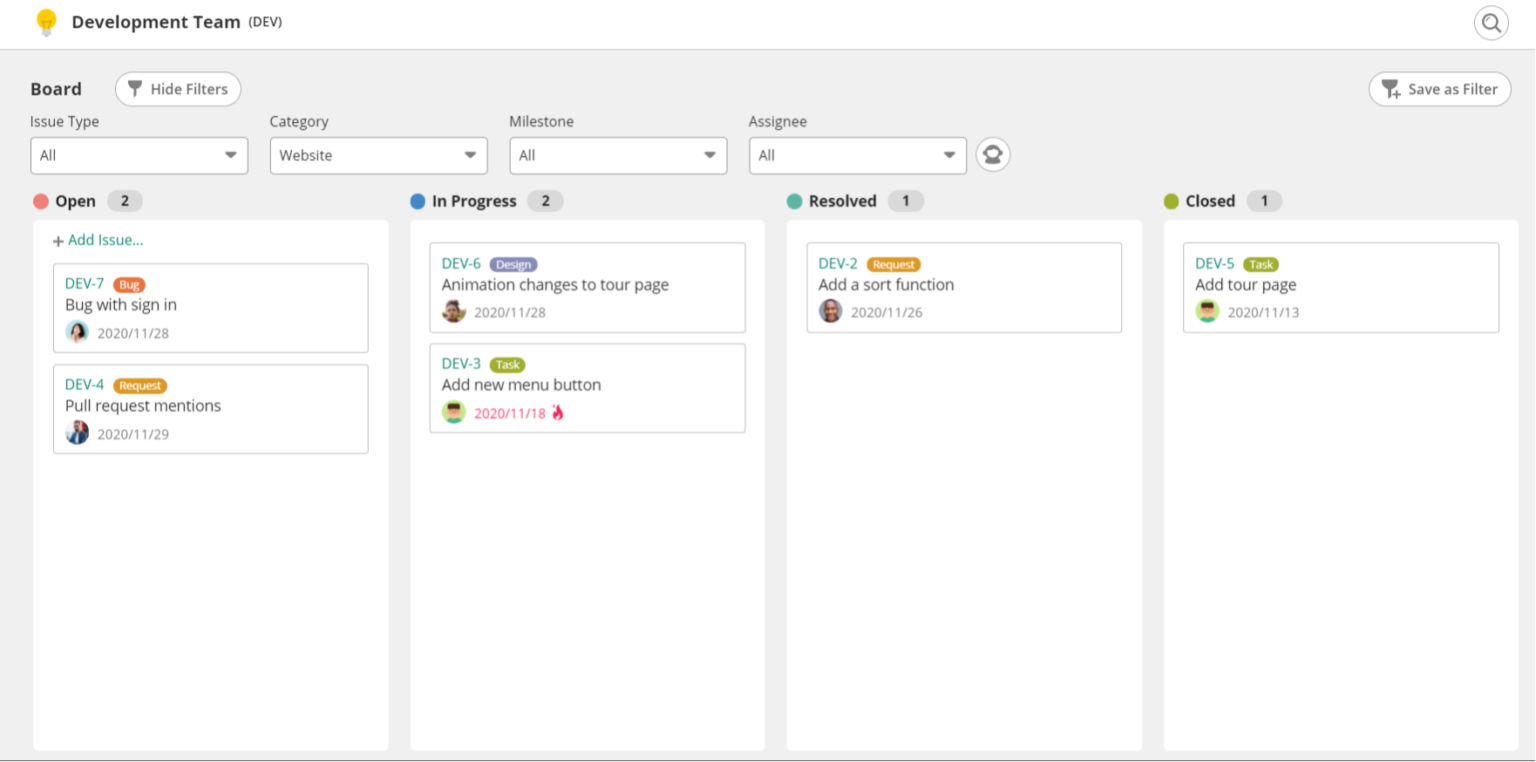The image size is (1536, 762).
Task: Click the Closed count badge
Action: [1264, 201]
